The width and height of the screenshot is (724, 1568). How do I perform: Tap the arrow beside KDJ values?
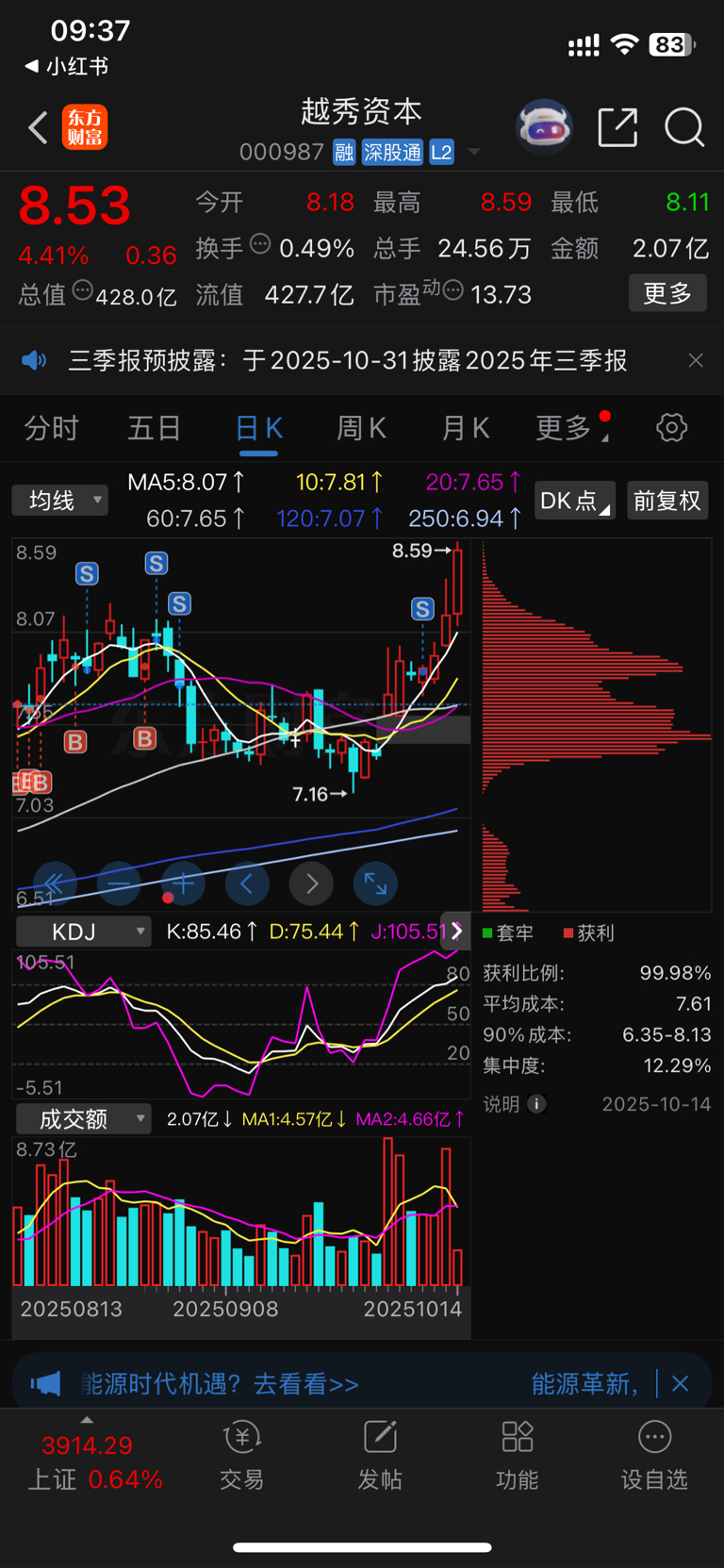point(457,932)
